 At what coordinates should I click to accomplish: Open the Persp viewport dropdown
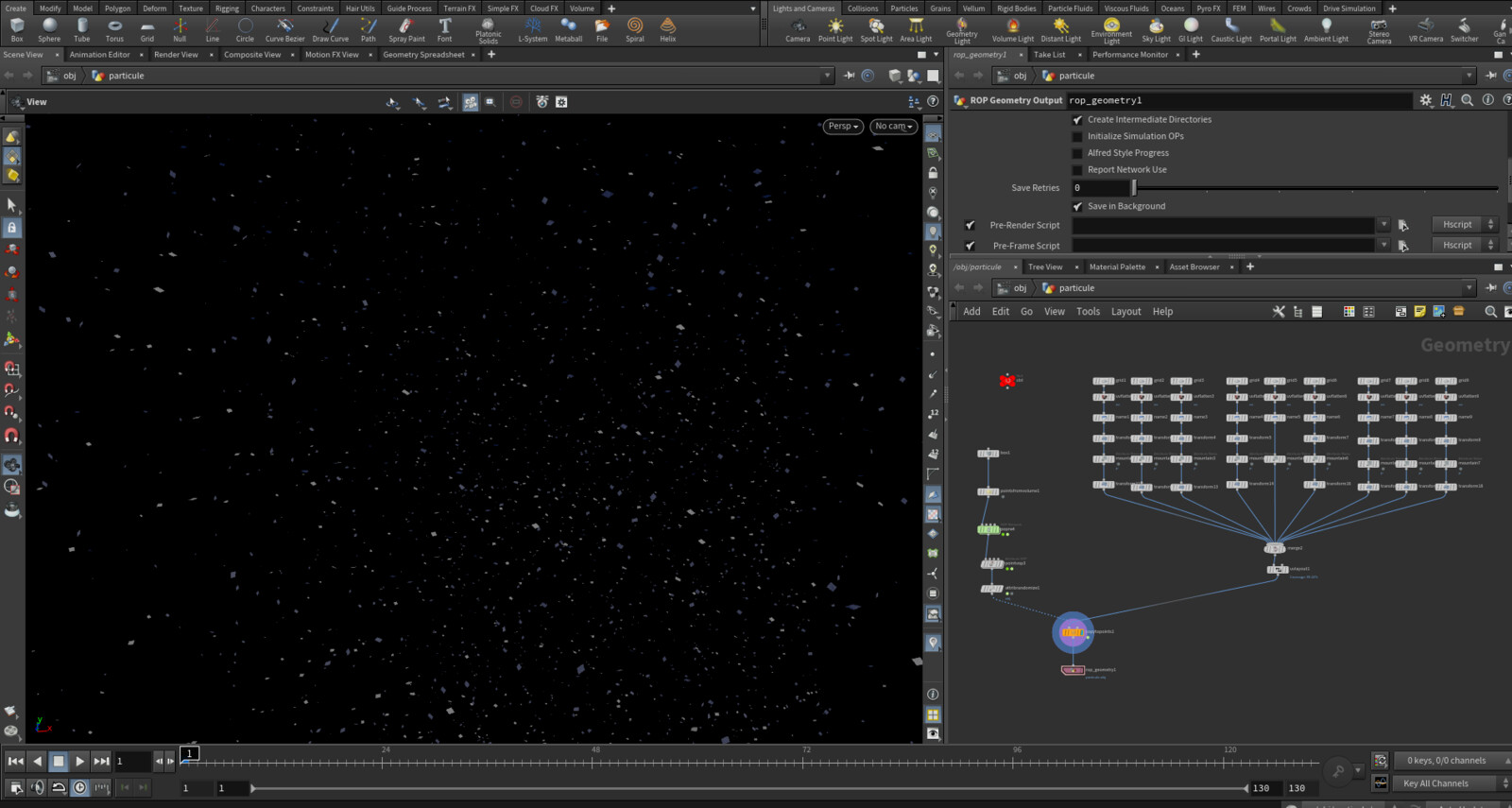coord(843,126)
